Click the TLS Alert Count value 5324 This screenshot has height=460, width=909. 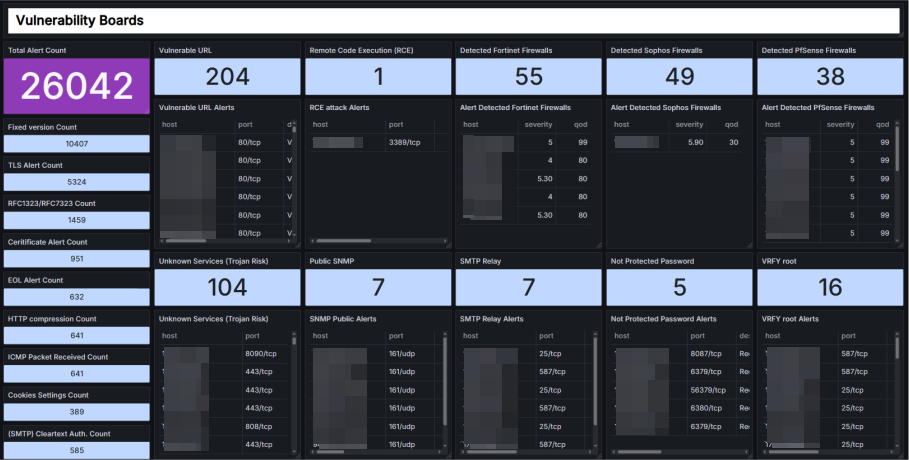pos(77,182)
